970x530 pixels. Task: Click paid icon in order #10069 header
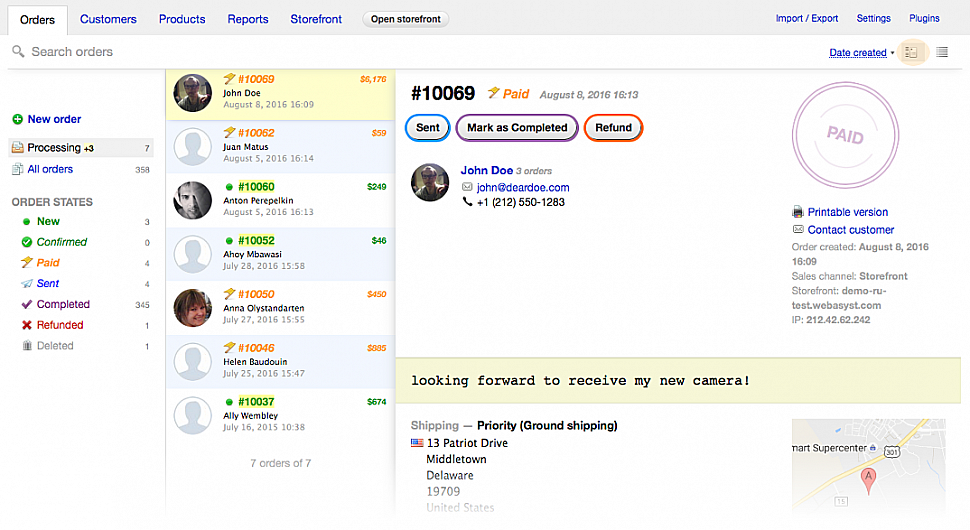[493, 93]
